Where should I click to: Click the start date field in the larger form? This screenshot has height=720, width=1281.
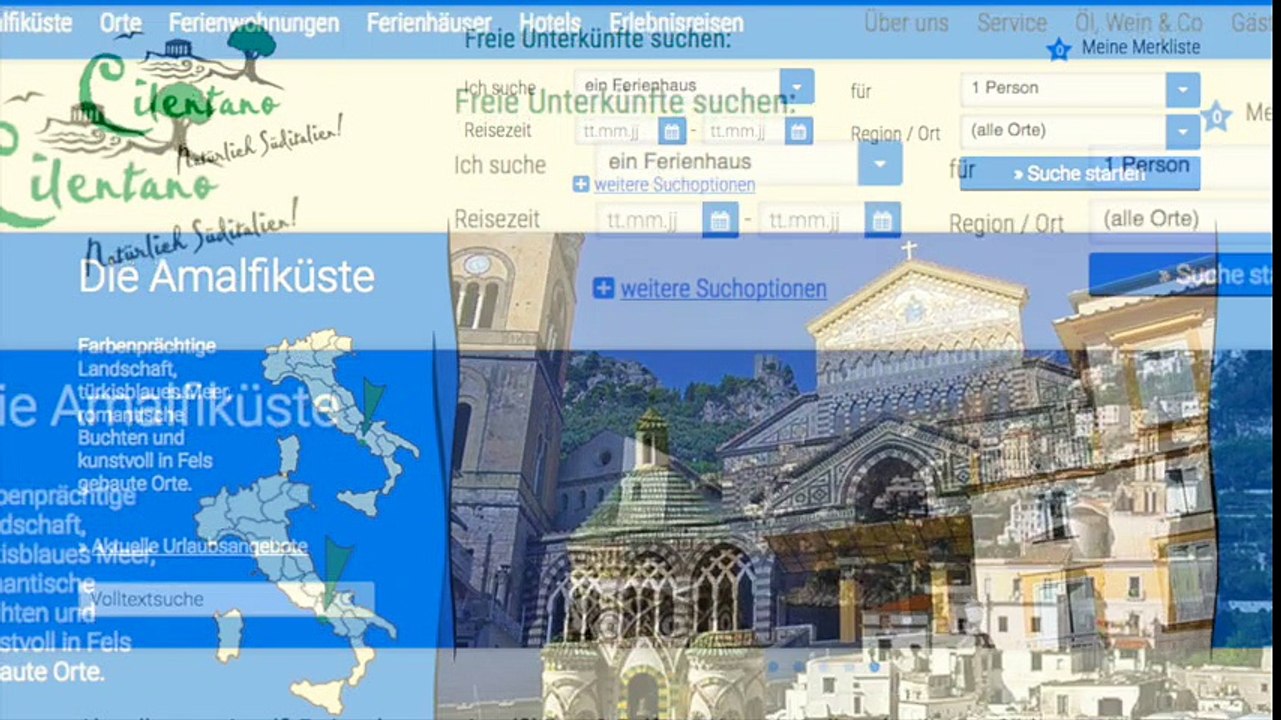tap(649, 220)
